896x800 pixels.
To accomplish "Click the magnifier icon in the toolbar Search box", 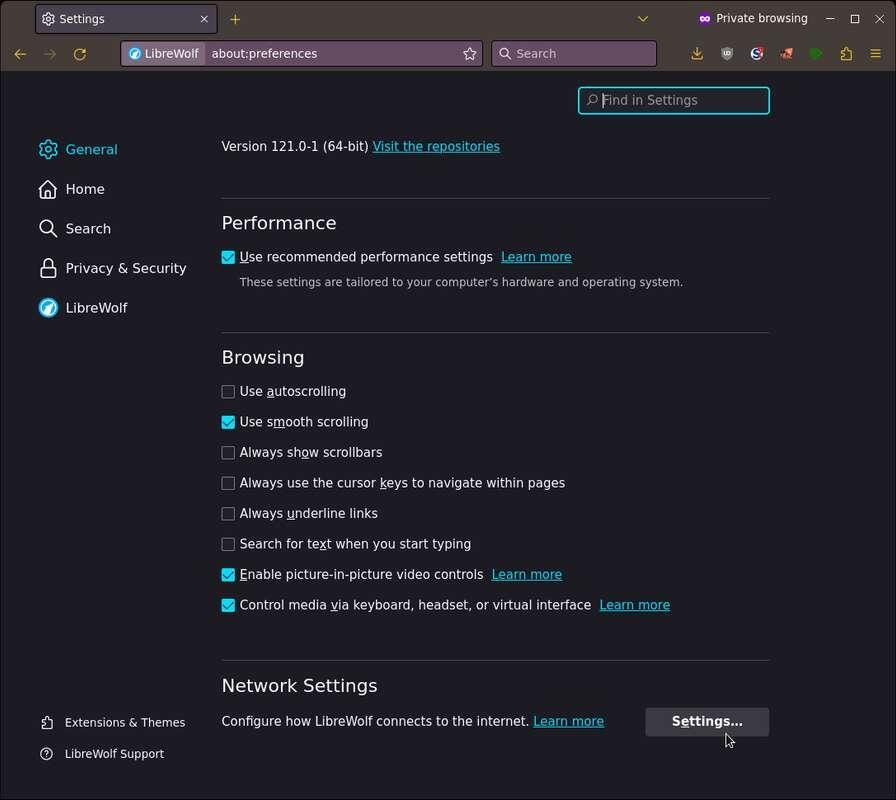I will 505,54.
